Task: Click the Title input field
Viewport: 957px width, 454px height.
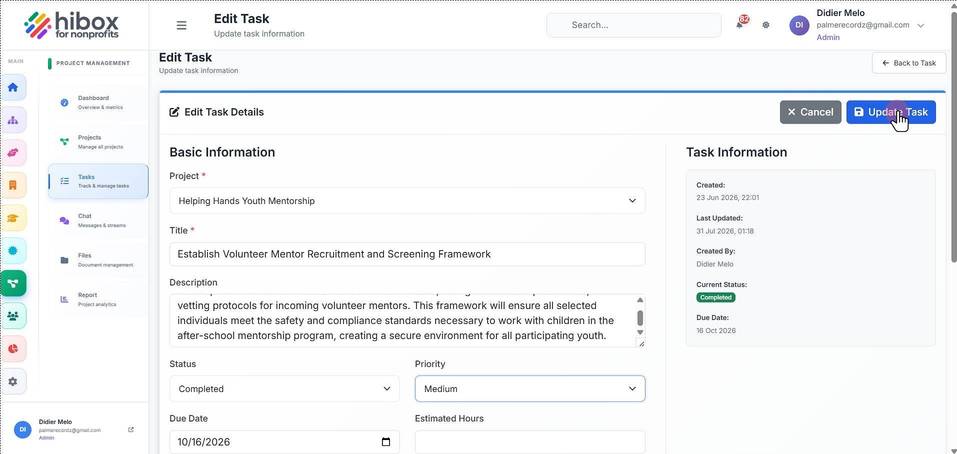Action: [x=407, y=254]
